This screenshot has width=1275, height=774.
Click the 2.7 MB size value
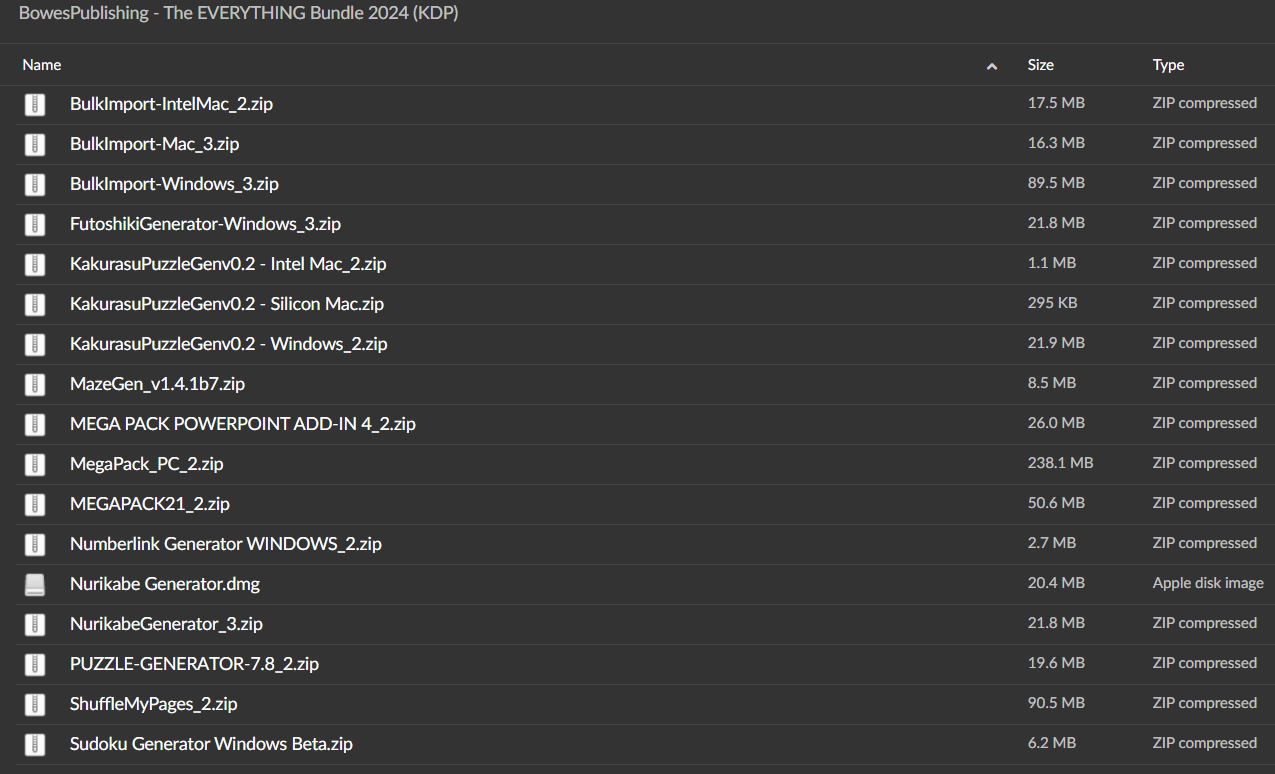[x=1052, y=543]
